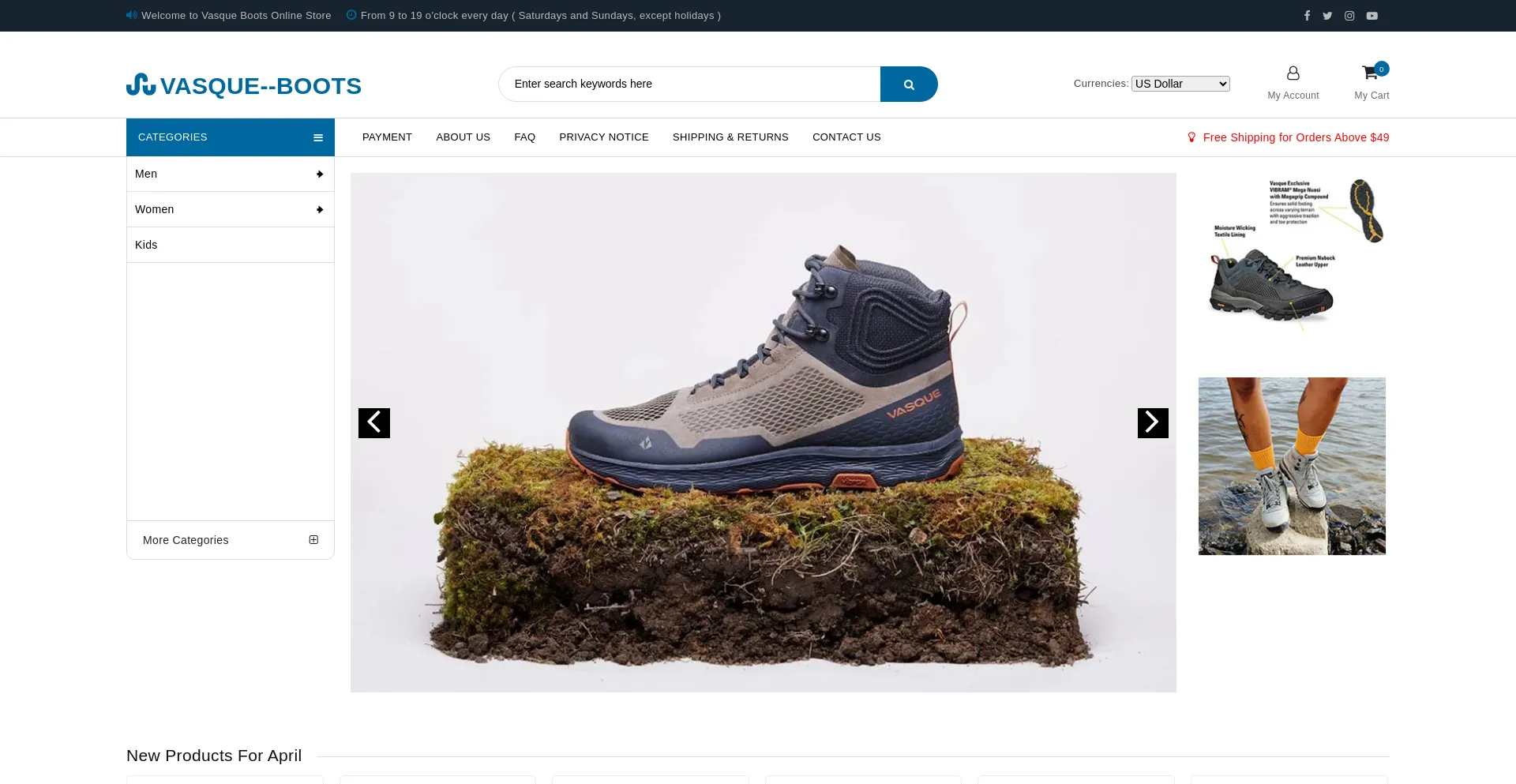This screenshot has width=1516, height=784.
Task: Expand More Categories
Action: click(313, 540)
